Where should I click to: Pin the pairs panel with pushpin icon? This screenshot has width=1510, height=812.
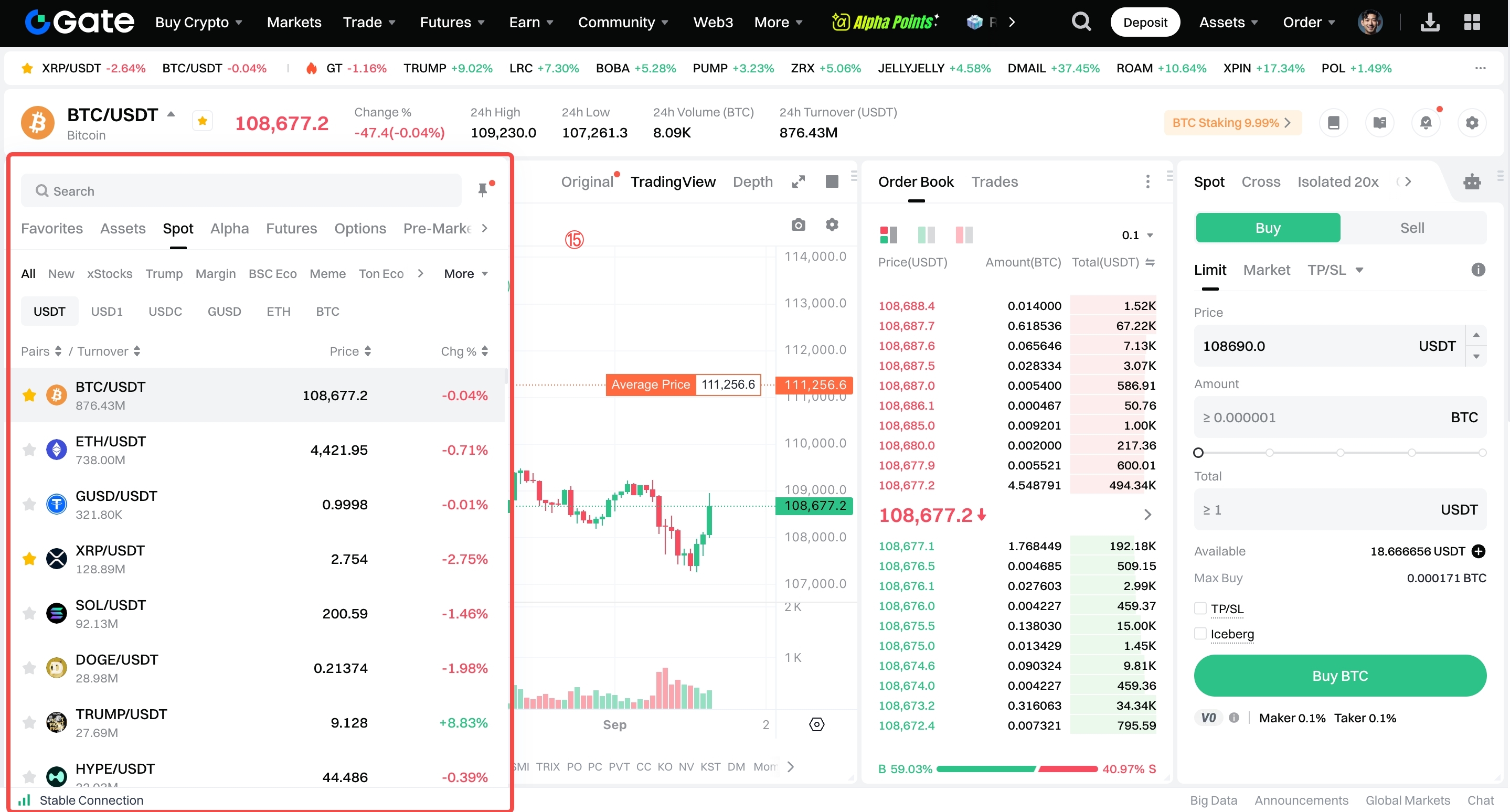(482, 190)
